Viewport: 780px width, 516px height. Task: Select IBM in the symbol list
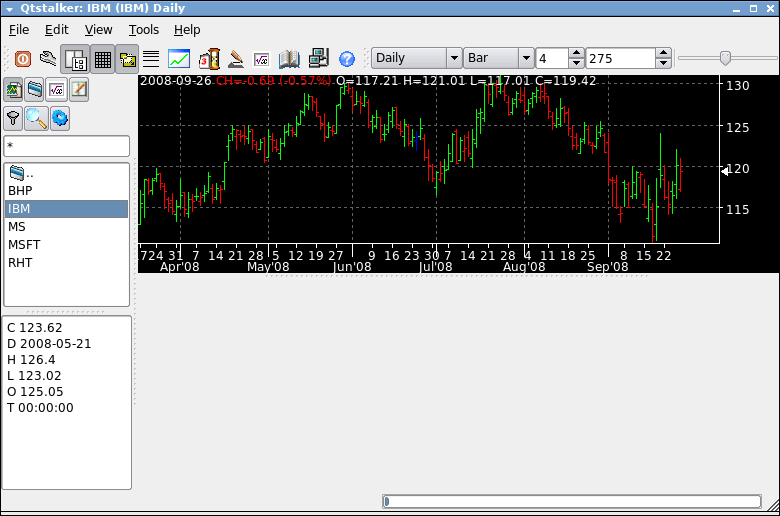67,209
